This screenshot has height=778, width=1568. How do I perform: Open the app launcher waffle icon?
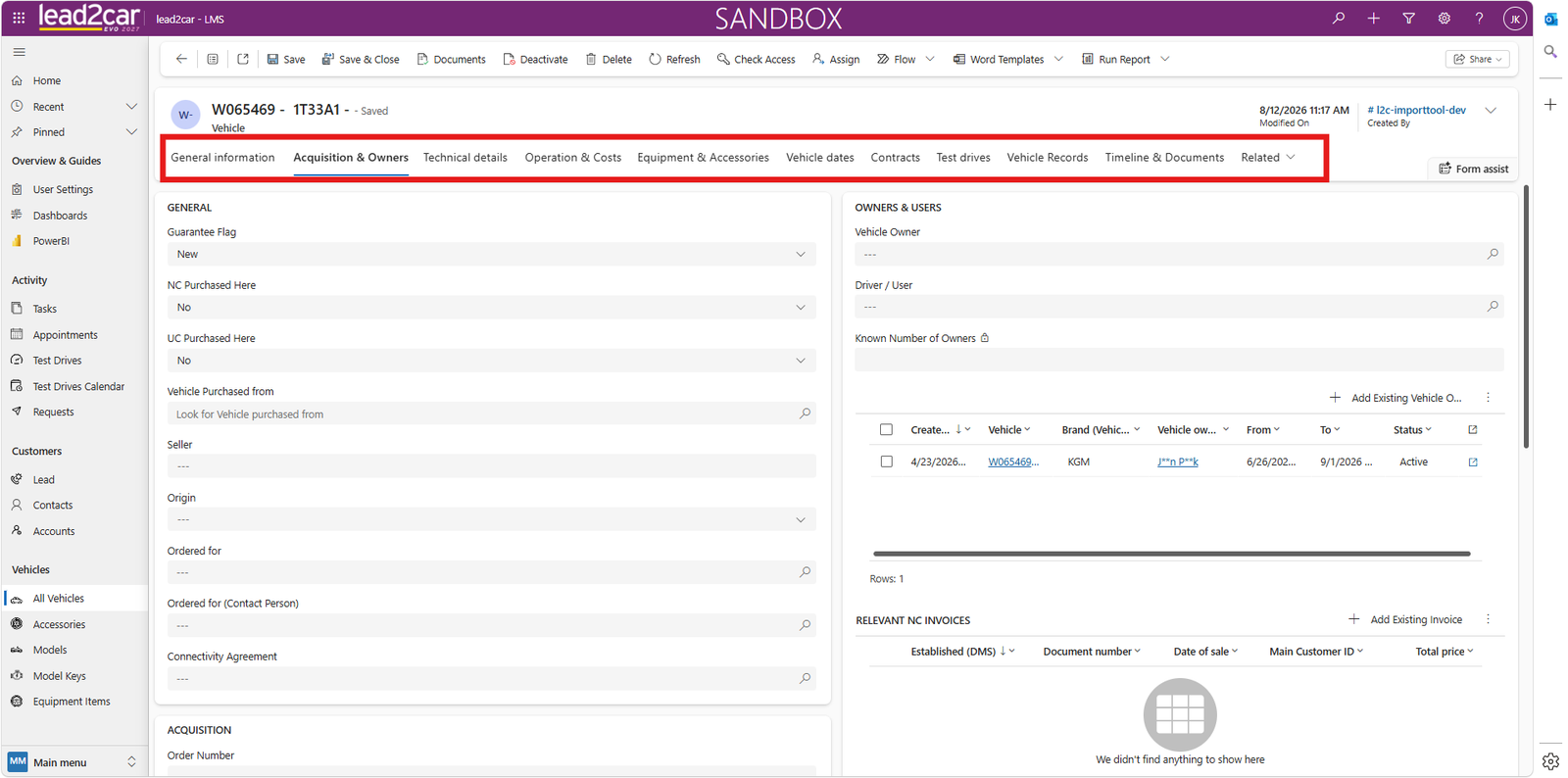coord(19,18)
